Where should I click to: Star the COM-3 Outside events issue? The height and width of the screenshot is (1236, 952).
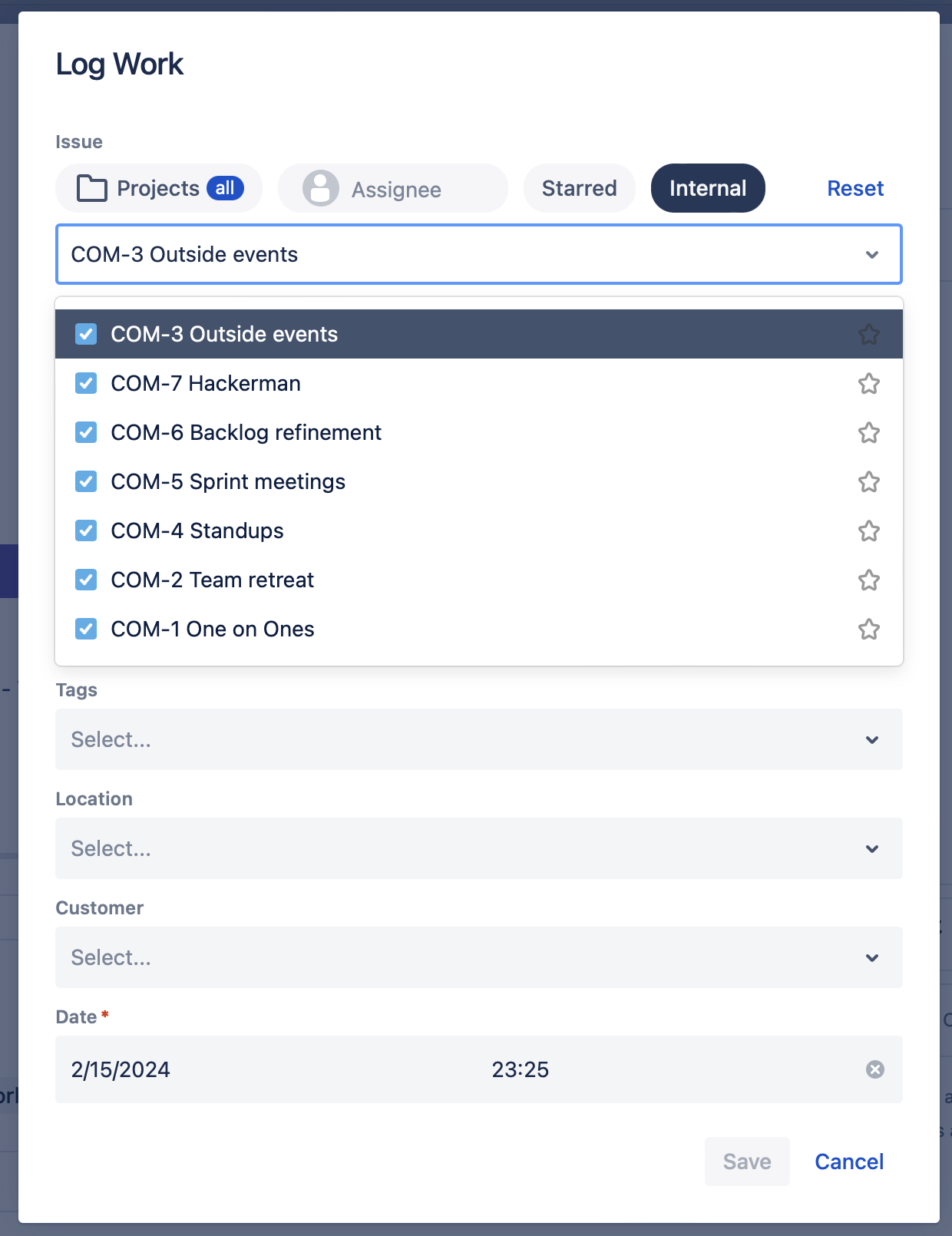click(868, 334)
